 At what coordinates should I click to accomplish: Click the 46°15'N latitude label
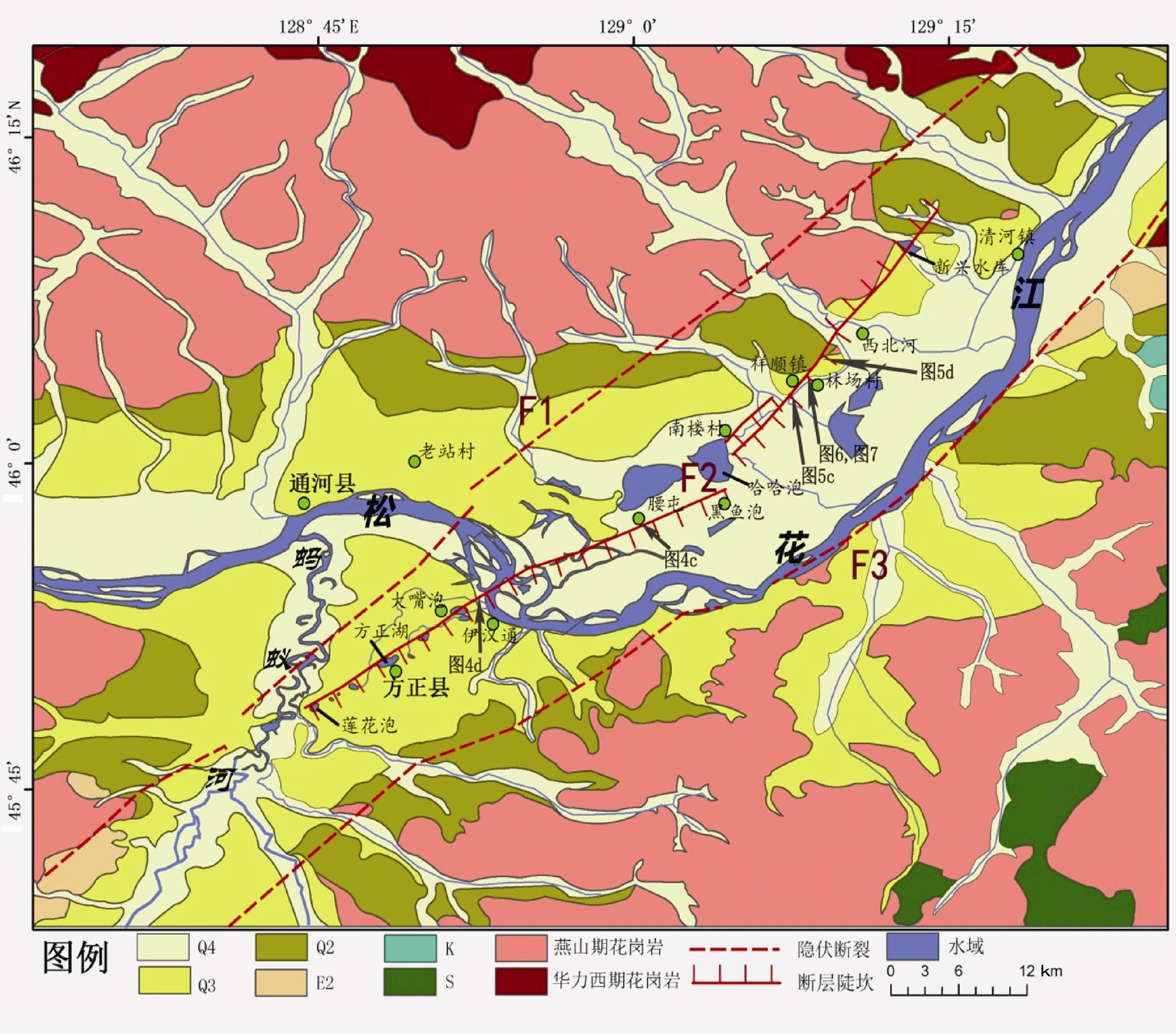tap(14, 136)
